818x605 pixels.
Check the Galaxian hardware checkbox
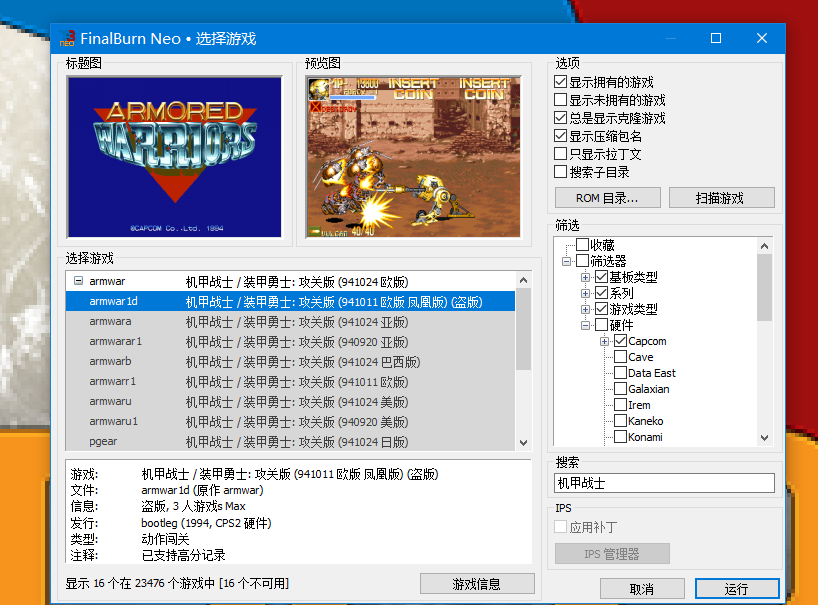620,389
